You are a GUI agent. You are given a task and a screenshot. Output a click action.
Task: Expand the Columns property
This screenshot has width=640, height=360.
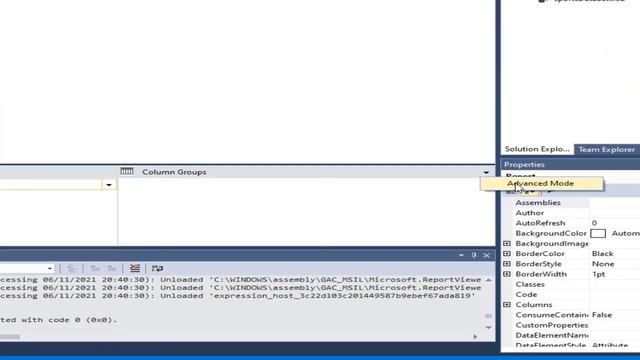click(x=507, y=304)
